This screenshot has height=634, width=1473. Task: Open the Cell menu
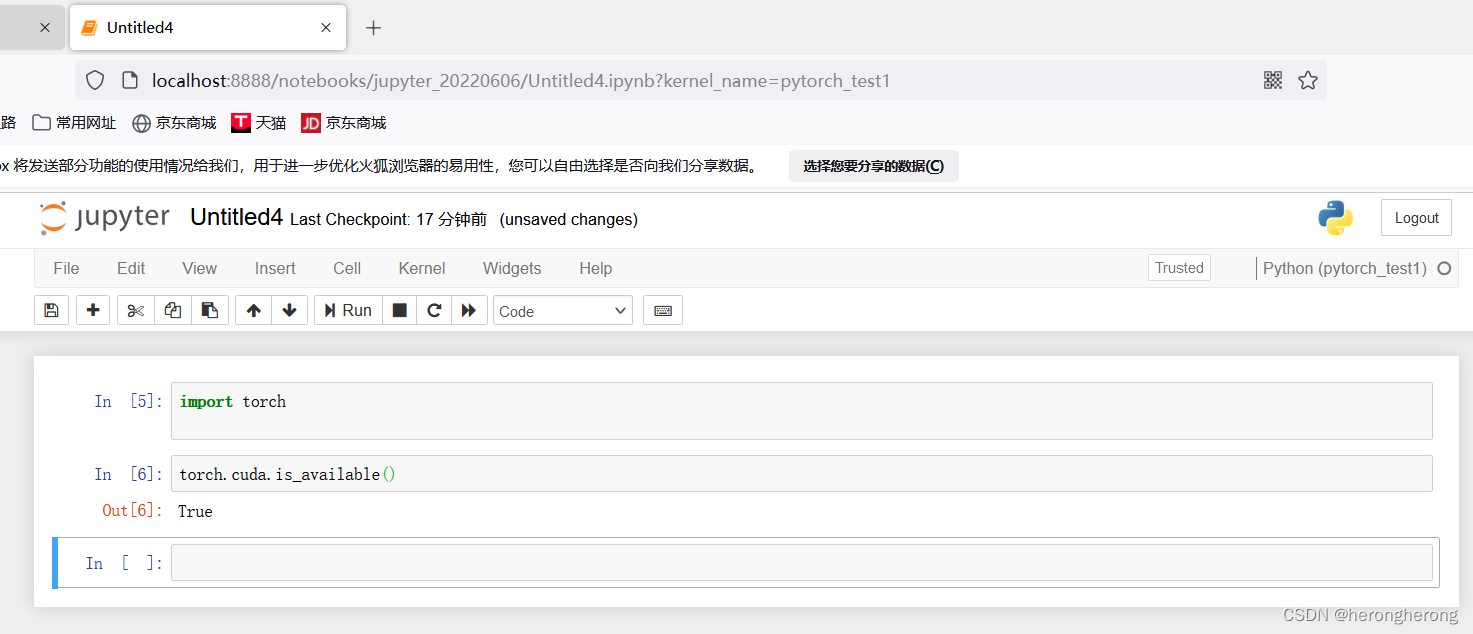346,268
